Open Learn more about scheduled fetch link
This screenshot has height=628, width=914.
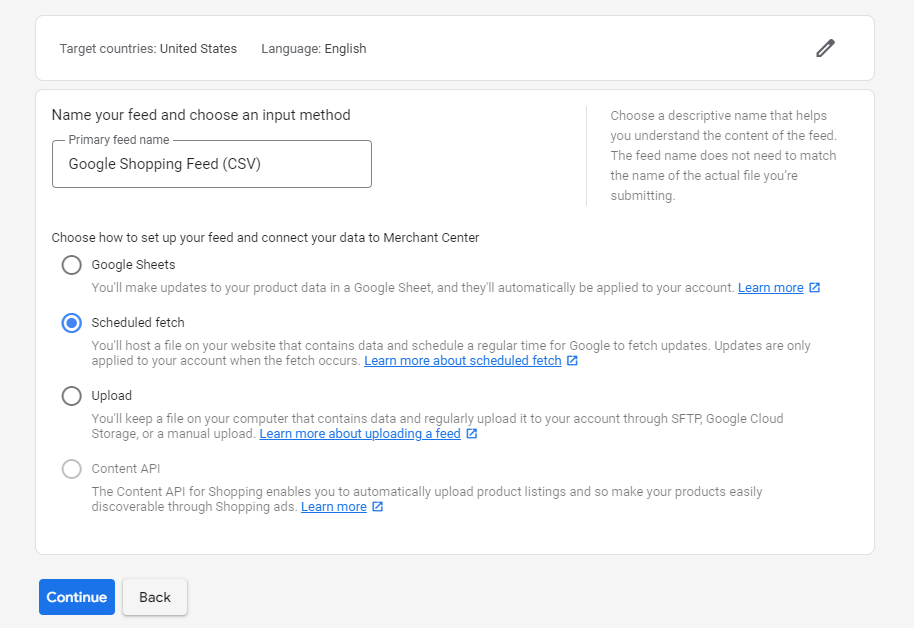tap(463, 360)
